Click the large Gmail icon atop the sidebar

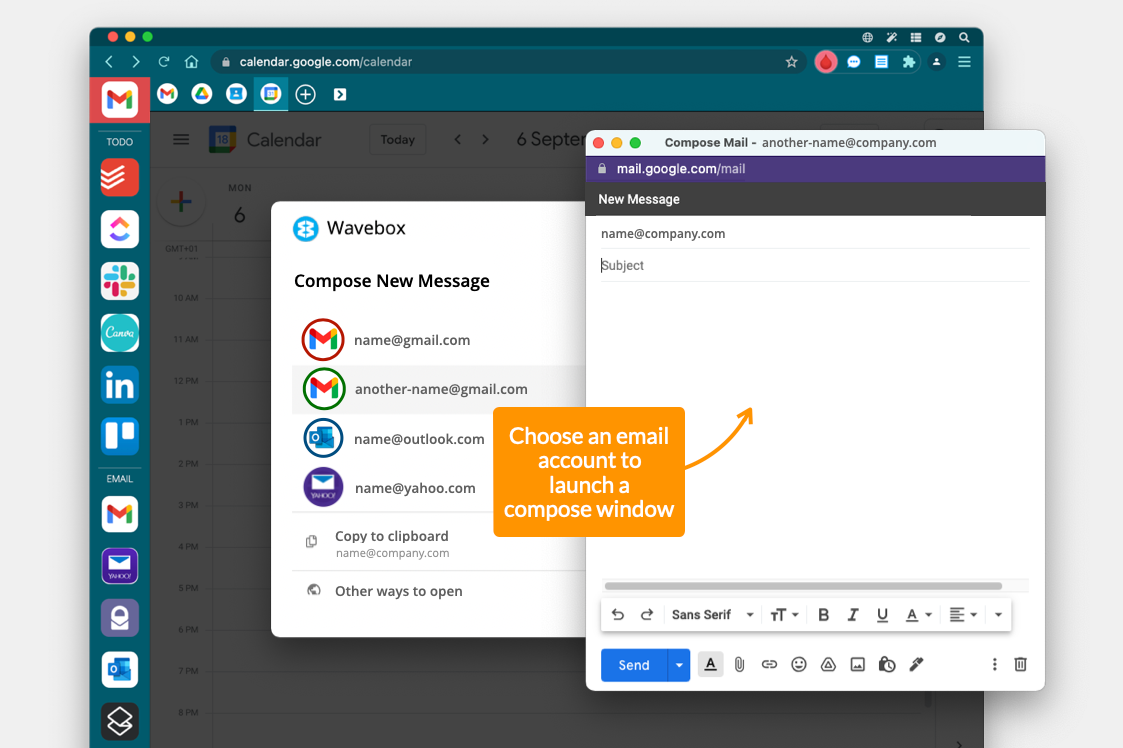120,100
